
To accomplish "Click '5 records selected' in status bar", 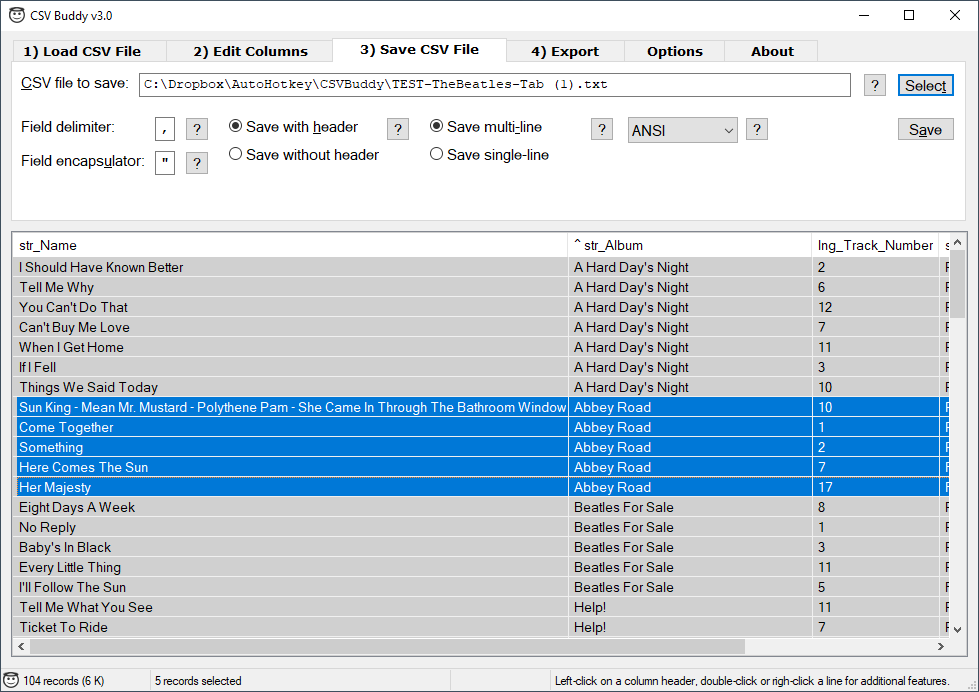I will coord(198,681).
